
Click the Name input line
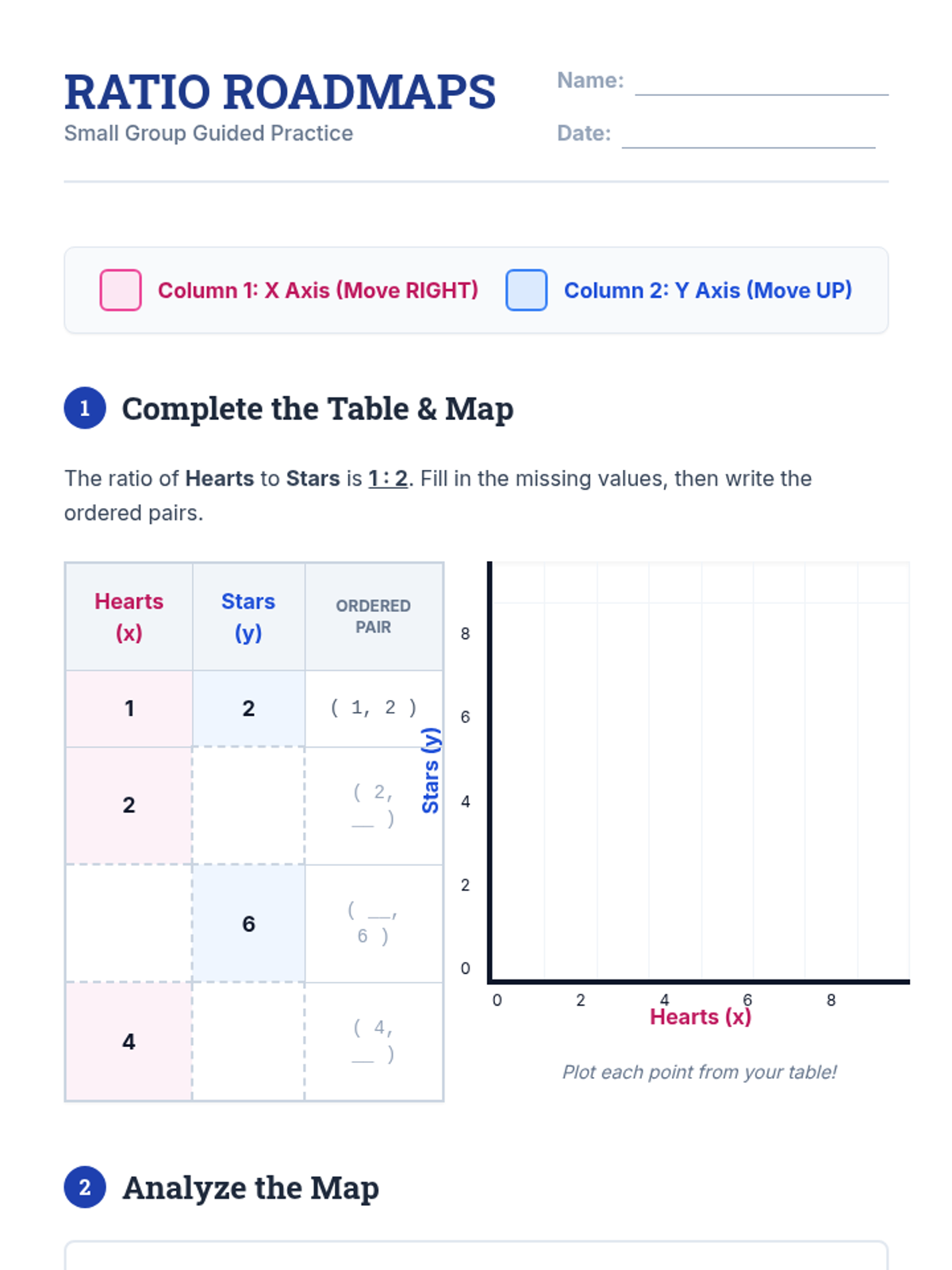(762, 84)
